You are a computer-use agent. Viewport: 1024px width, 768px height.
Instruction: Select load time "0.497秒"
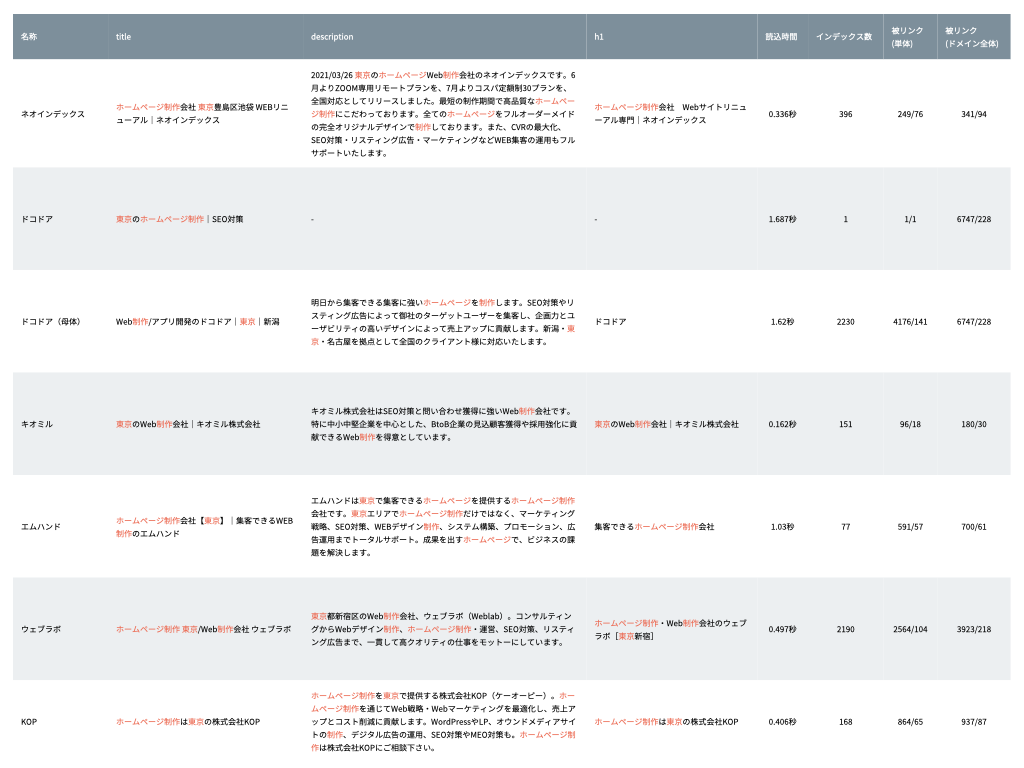782,629
